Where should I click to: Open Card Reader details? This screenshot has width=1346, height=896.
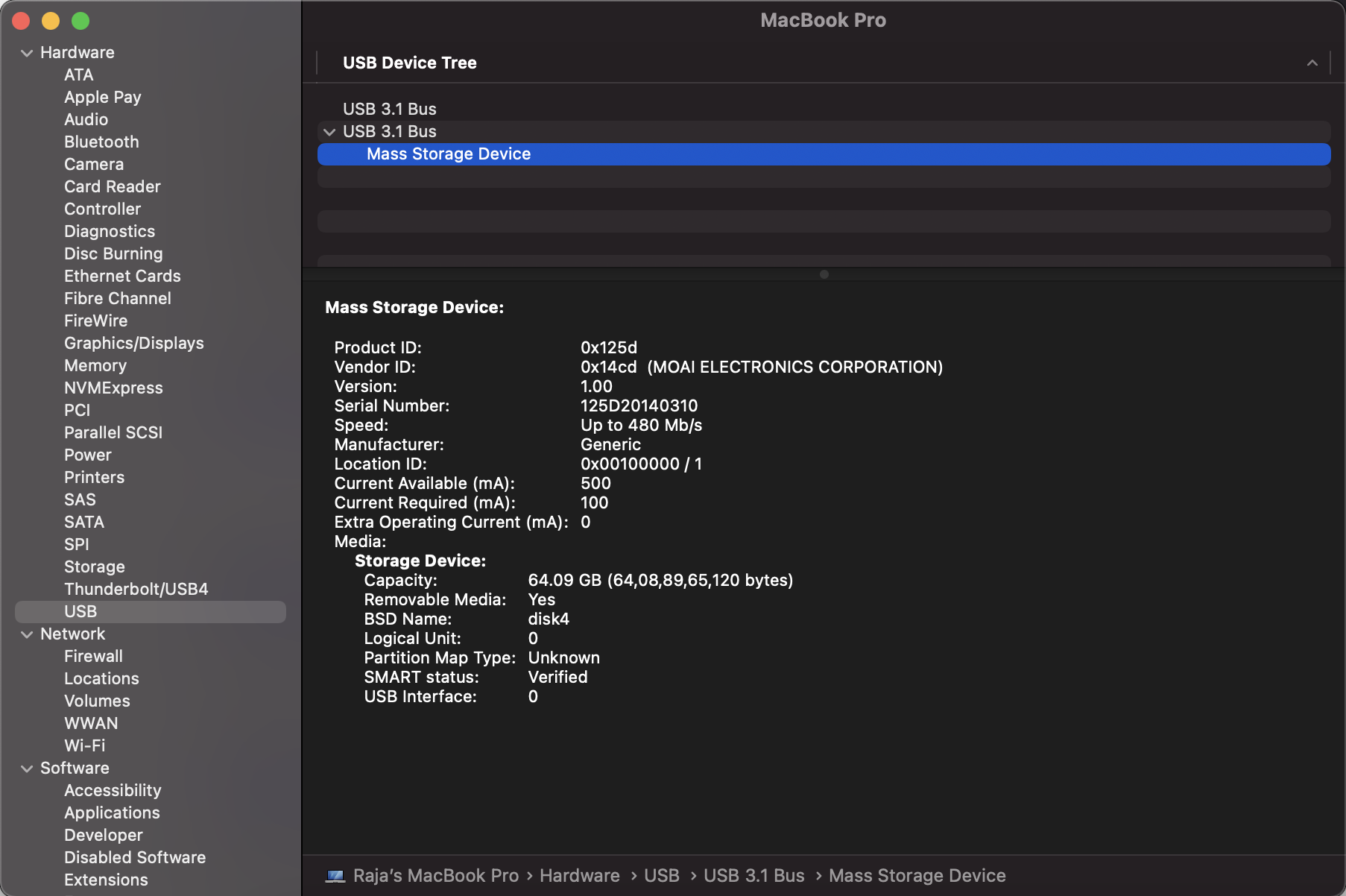pyautogui.click(x=113, y=186)
